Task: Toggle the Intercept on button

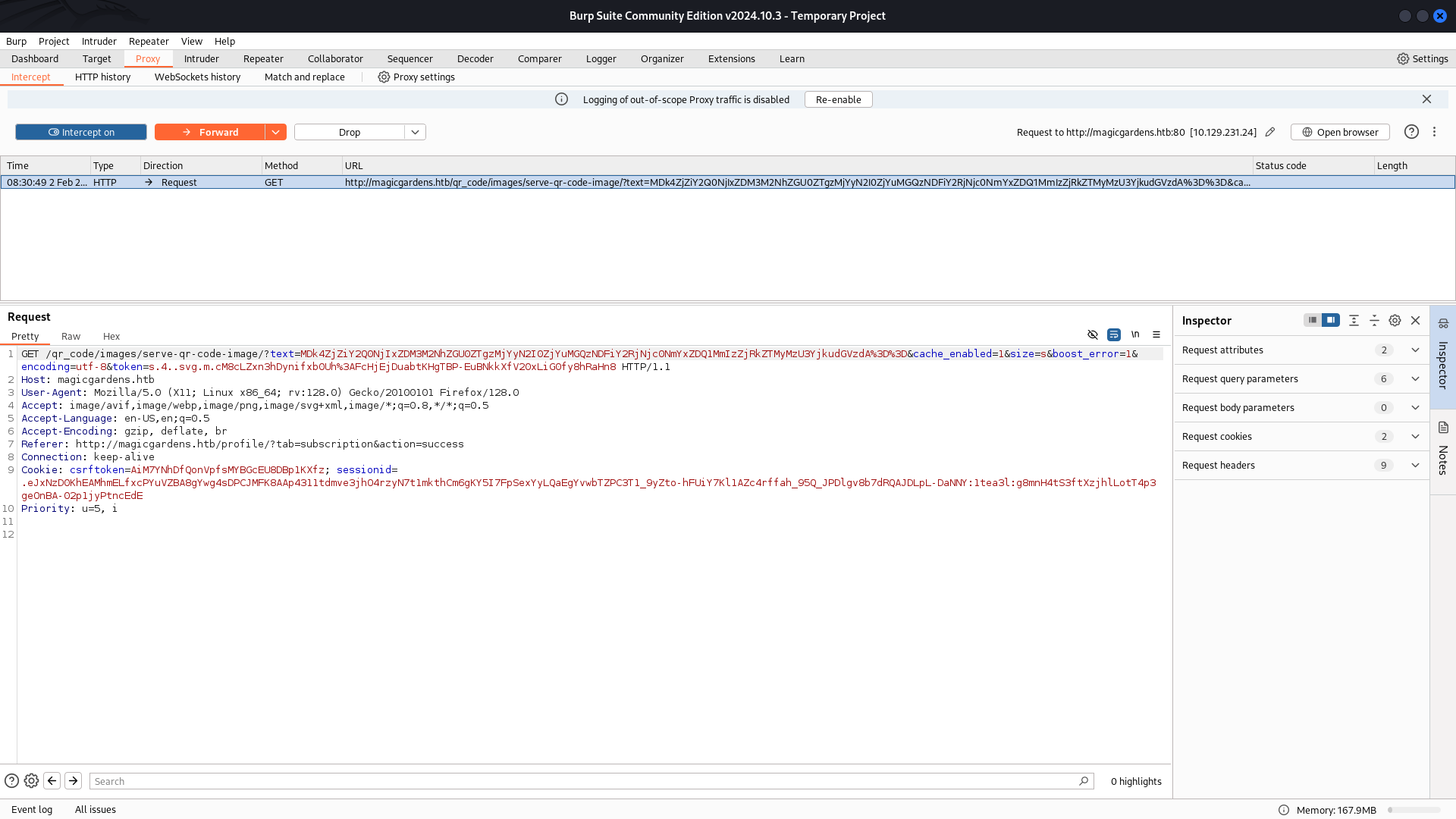Action: (81, 132)
